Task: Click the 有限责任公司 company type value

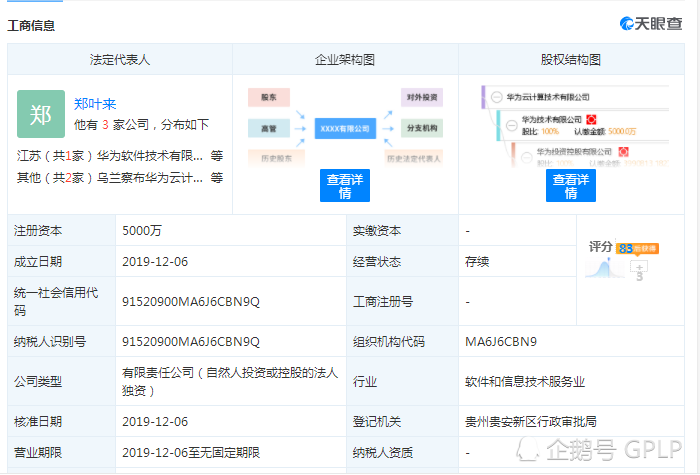Action: tap(230, 381)
